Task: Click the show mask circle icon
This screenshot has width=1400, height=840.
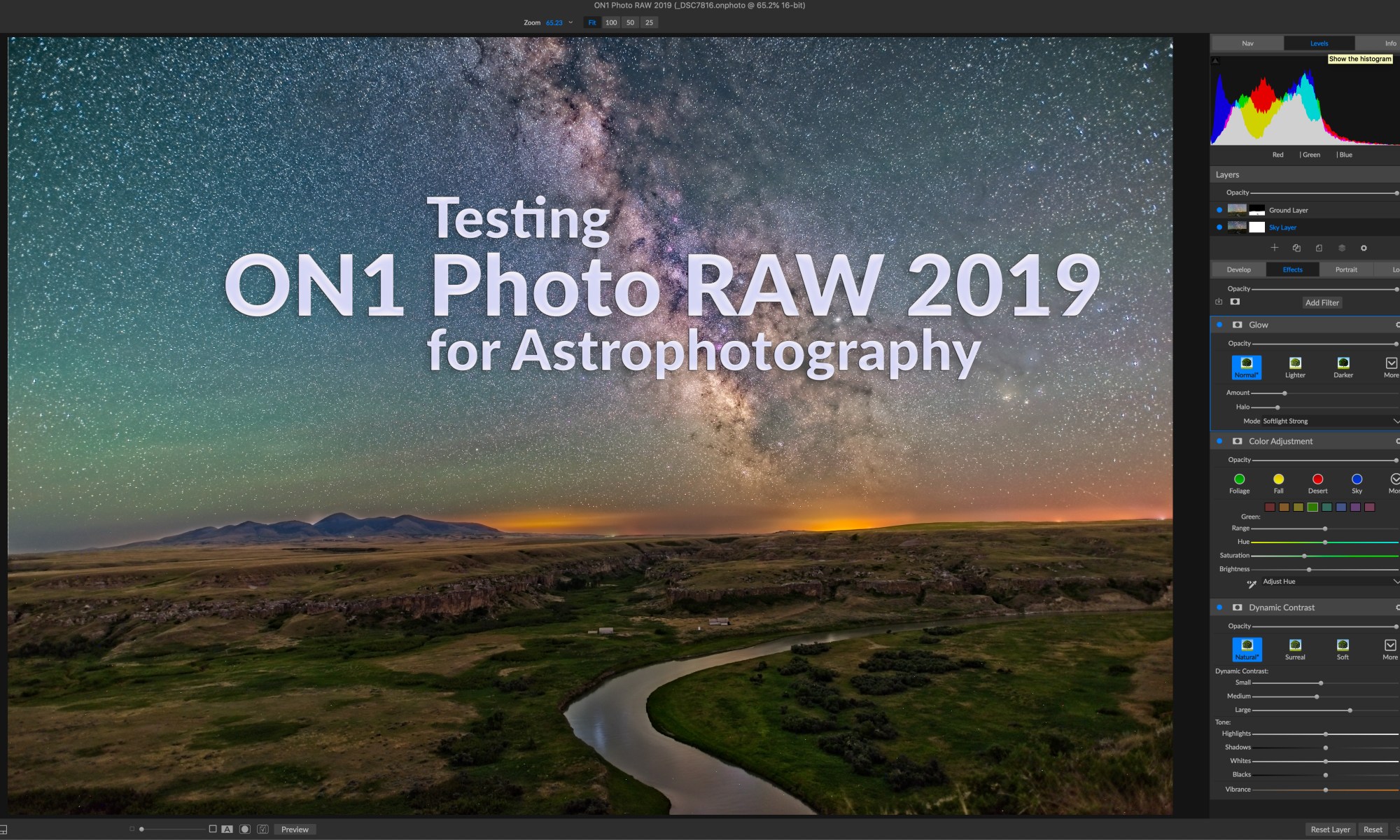Action: tap(245, 829)
